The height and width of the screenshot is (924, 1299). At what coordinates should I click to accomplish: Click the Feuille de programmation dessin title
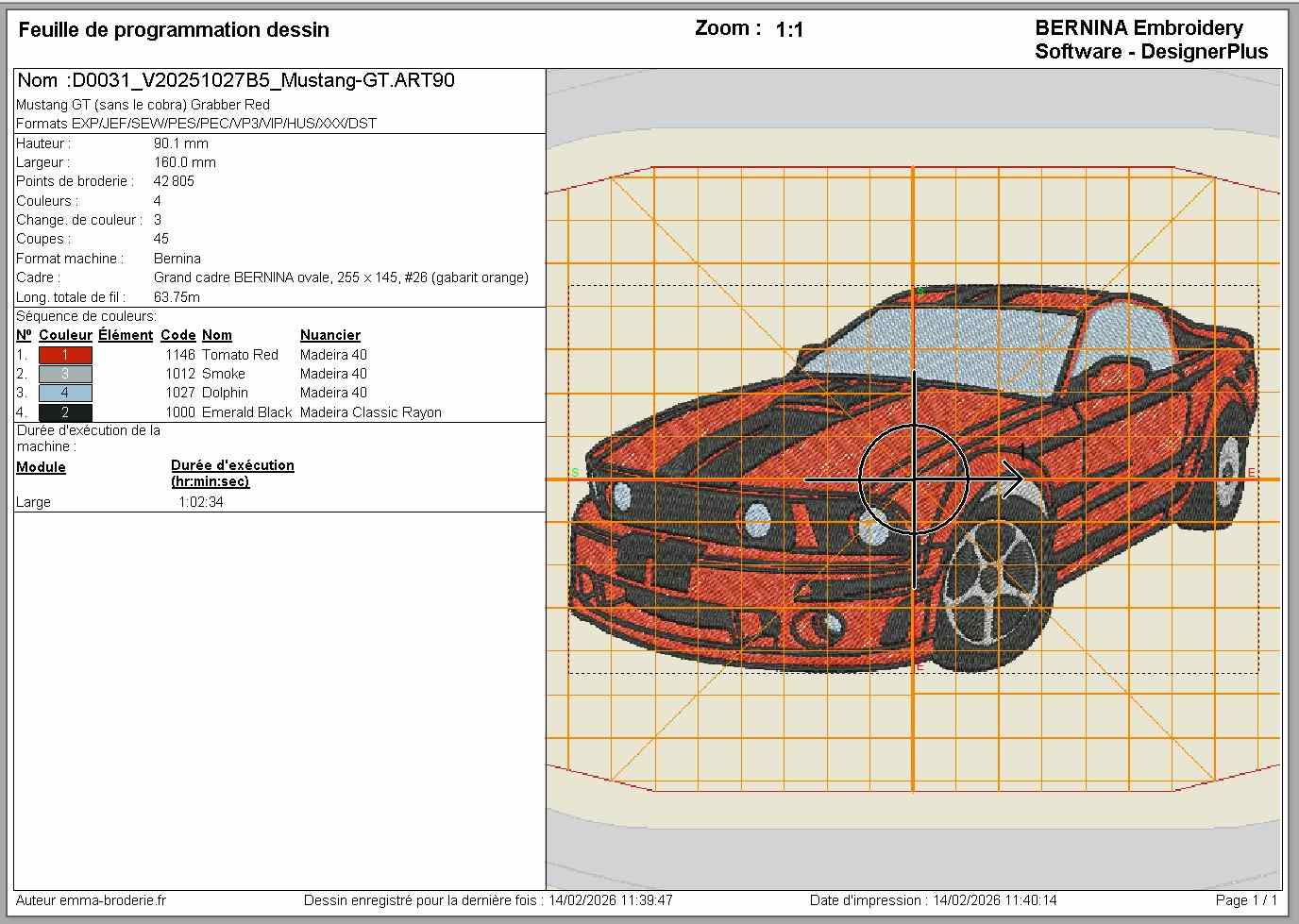pos(174,30)
